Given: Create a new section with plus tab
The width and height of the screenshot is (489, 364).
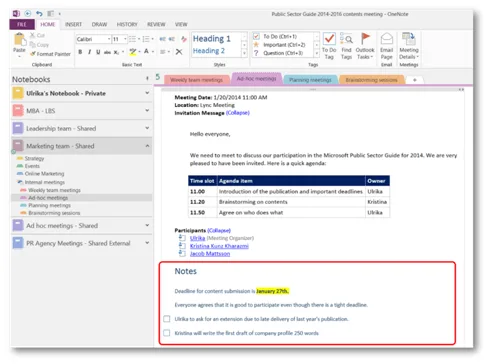Looking at the screenshot, I should (x=415, y=80).
